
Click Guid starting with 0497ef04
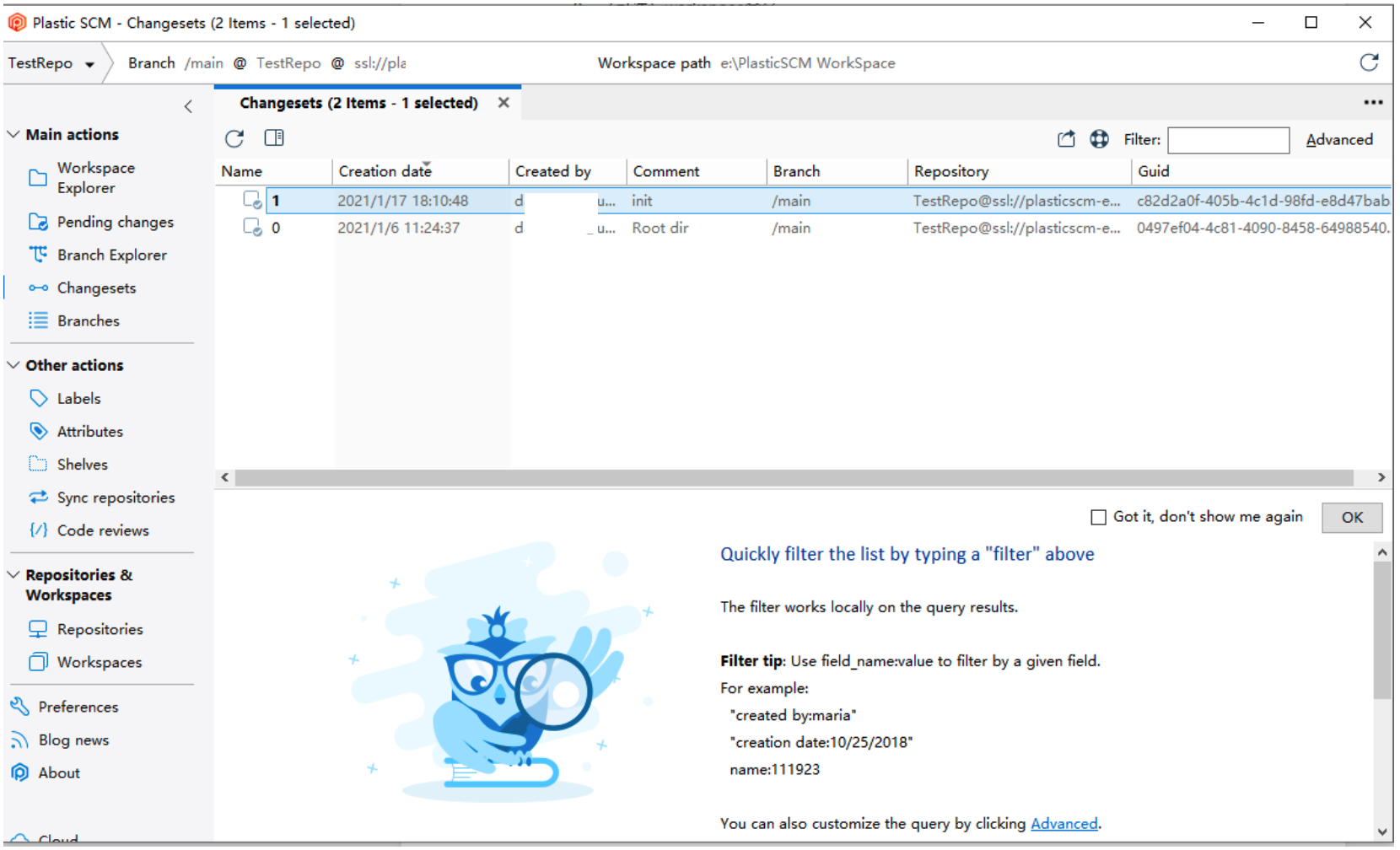click(x=1263, y=228)
